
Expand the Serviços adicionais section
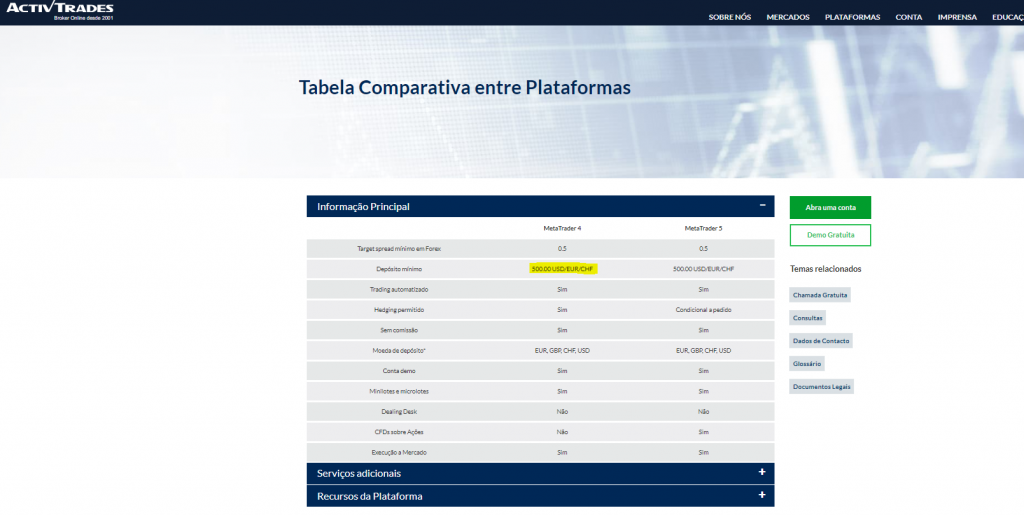(540, 473)
